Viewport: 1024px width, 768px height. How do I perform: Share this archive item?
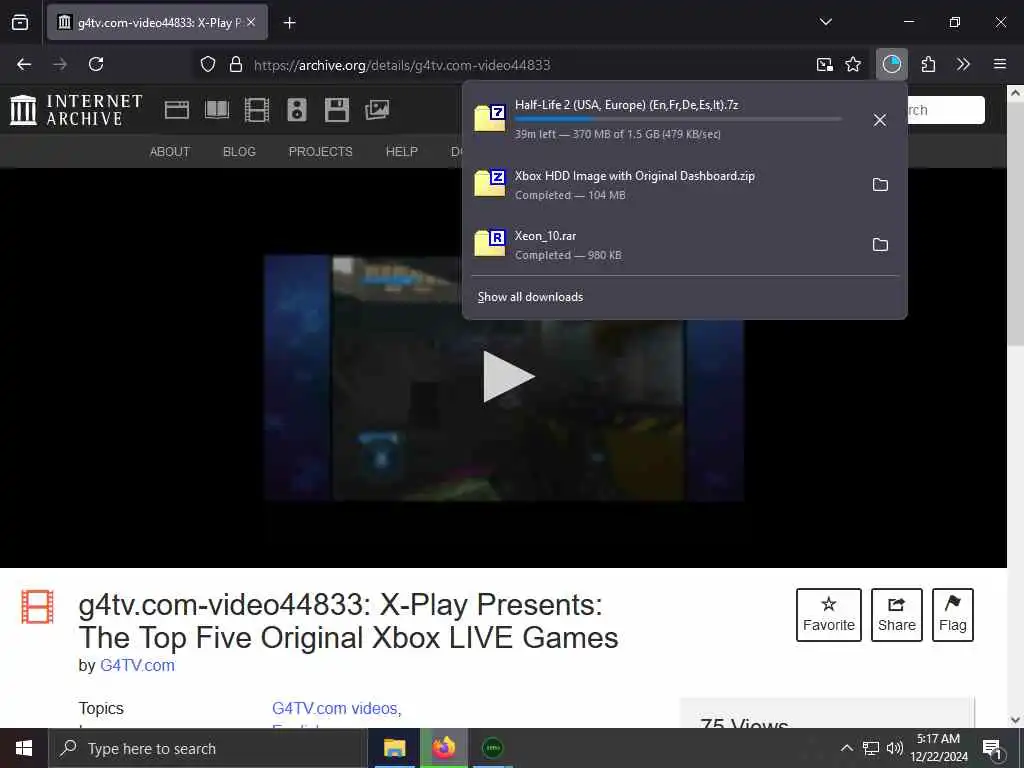pos(897,615)
